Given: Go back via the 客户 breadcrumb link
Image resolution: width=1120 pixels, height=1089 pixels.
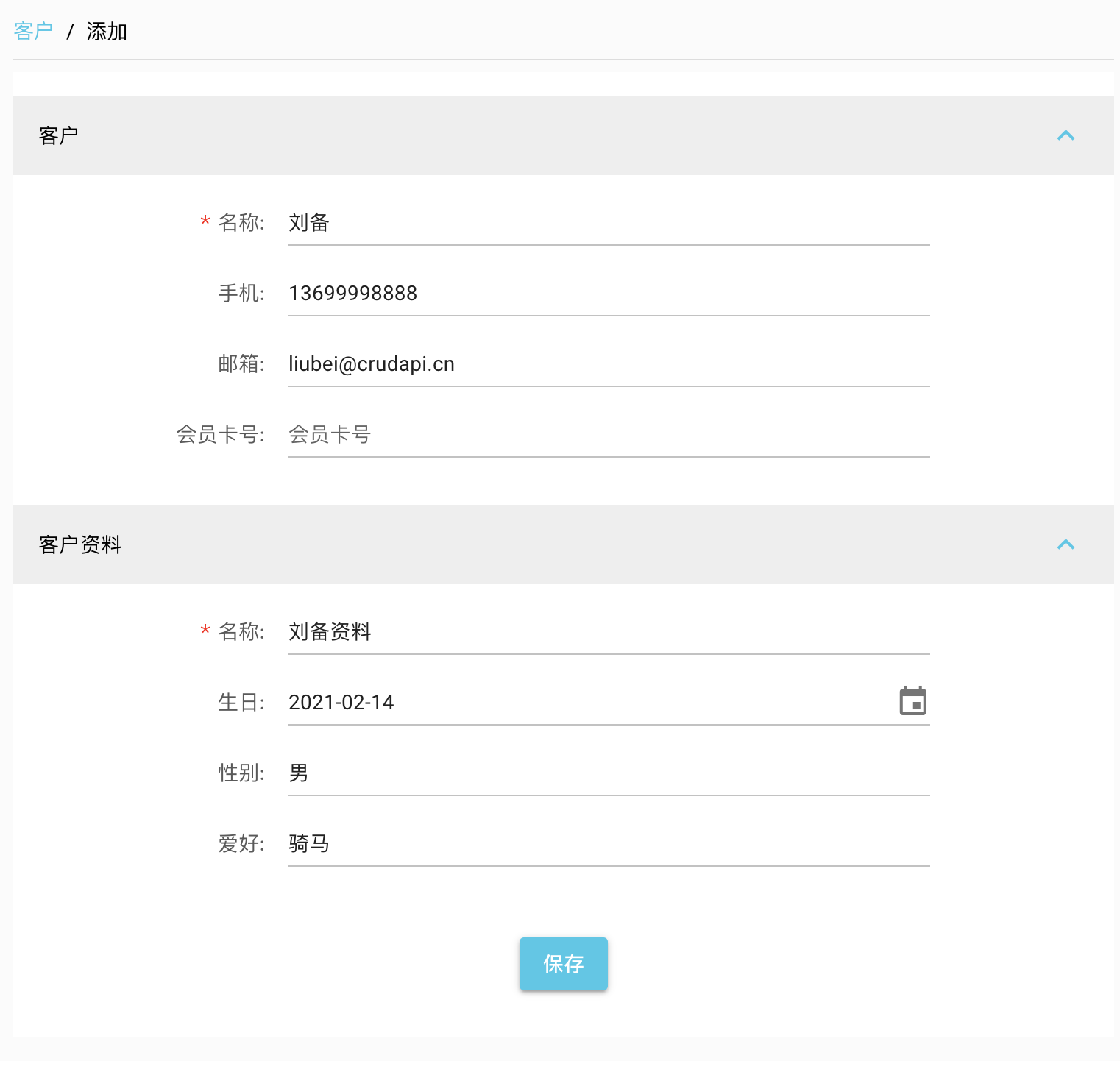Looking at the screenshot, I should coord(33,32).
